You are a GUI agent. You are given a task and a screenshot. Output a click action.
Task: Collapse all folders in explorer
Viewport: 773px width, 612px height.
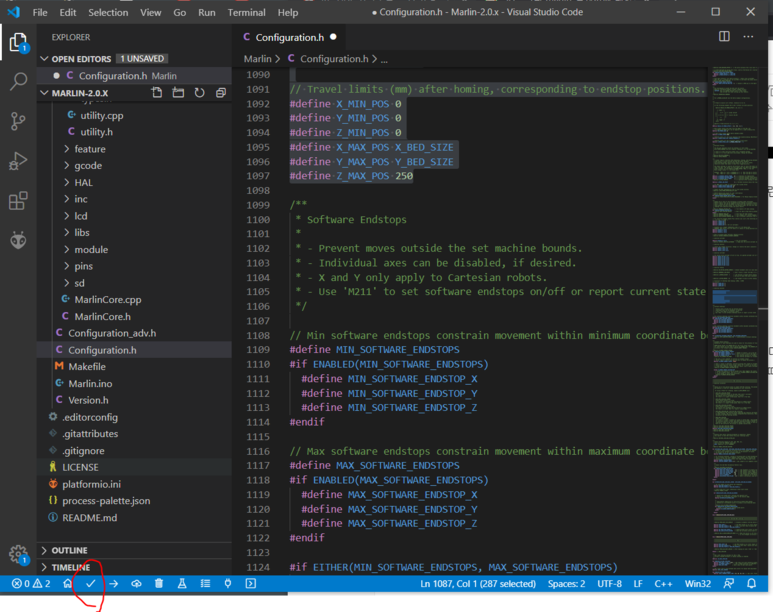tap(221, 93)
